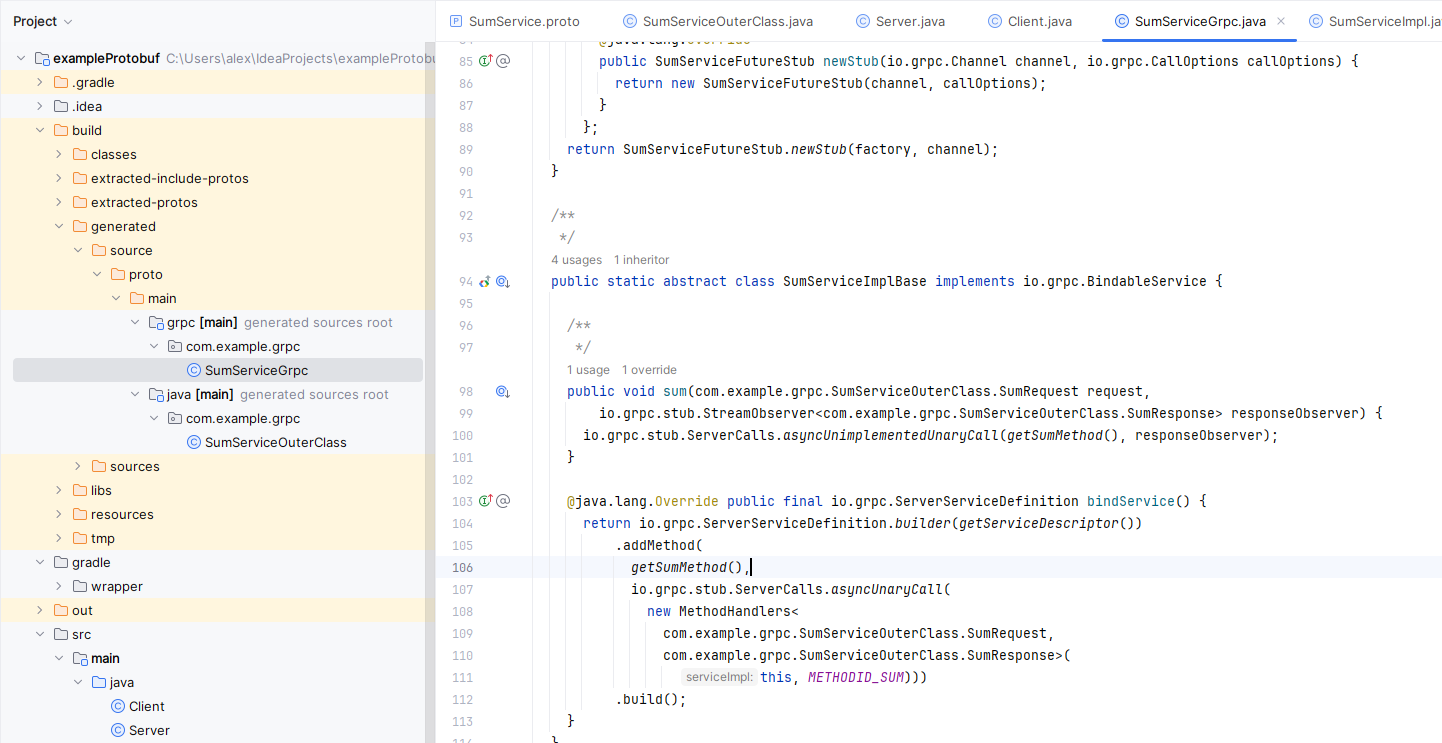
Task: Expand the .gradle folder
Action: 40,82
